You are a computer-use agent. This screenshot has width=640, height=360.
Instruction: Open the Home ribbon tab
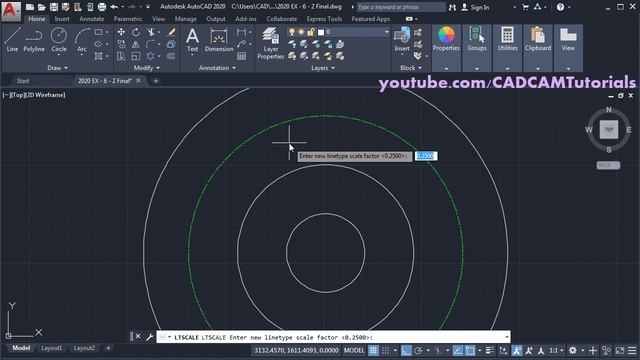pos(37,19)
